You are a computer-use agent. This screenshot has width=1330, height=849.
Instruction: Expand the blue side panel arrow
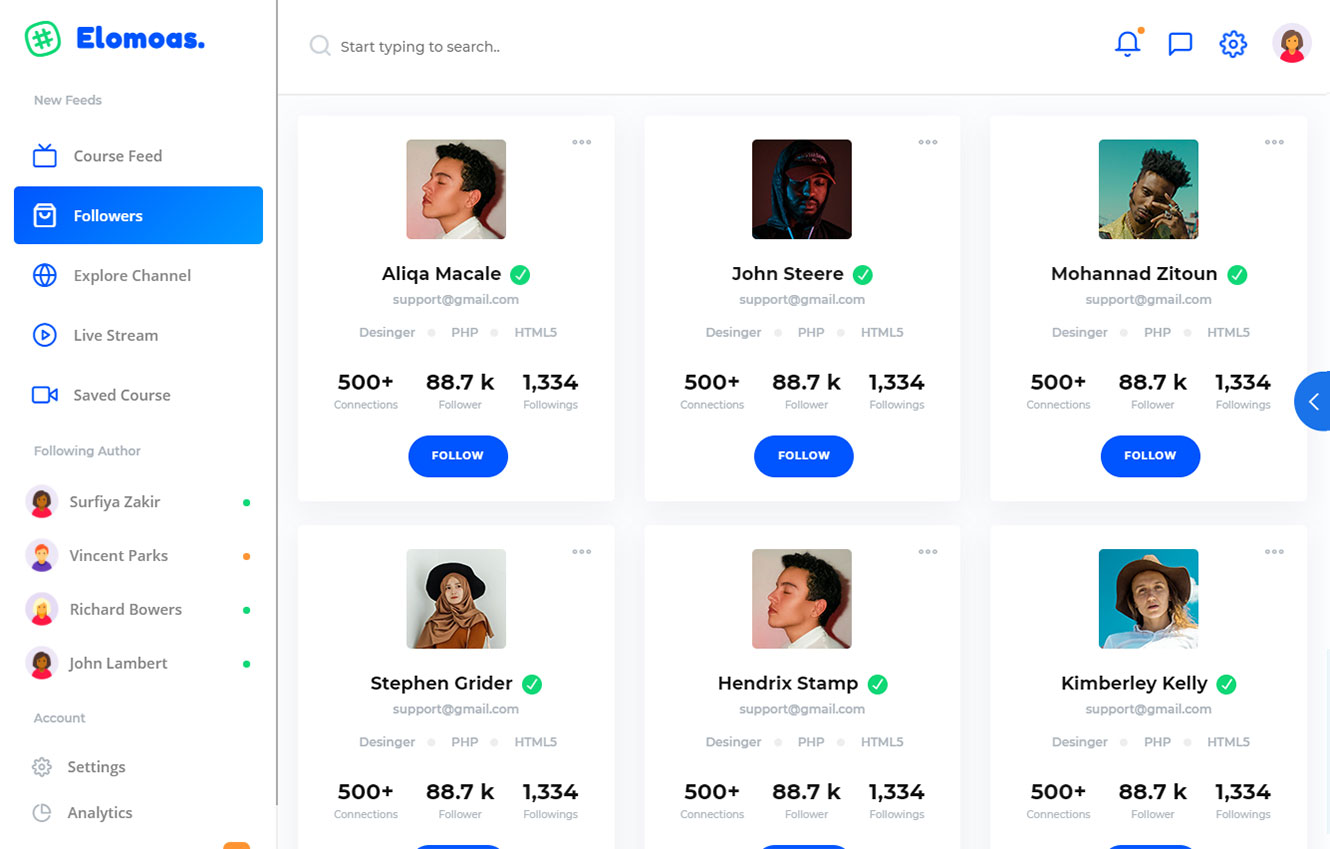[1314, 401]
